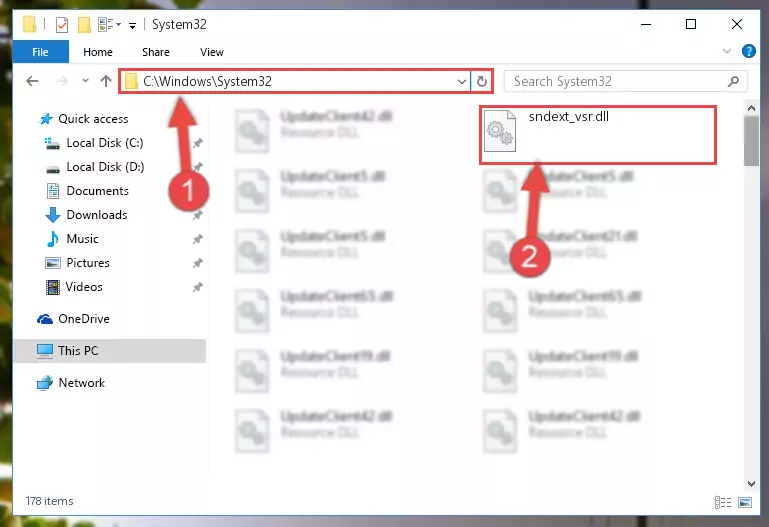Click the pin icon beside Videos
The height and width of the screenshot is (527, 769).
coord(197,287)
